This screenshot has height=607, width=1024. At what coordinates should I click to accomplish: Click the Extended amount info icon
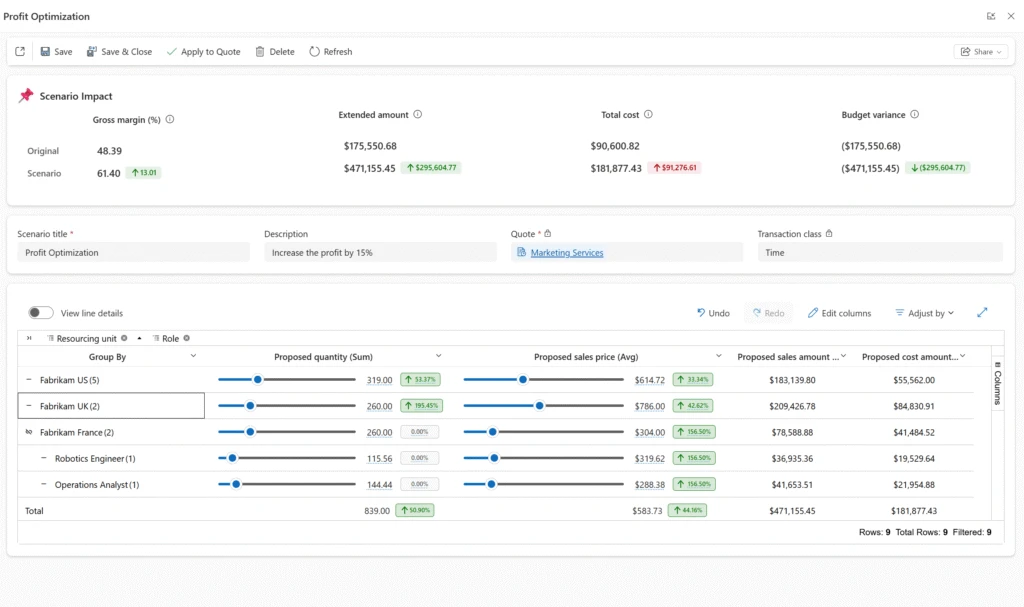tap(418, 115)
